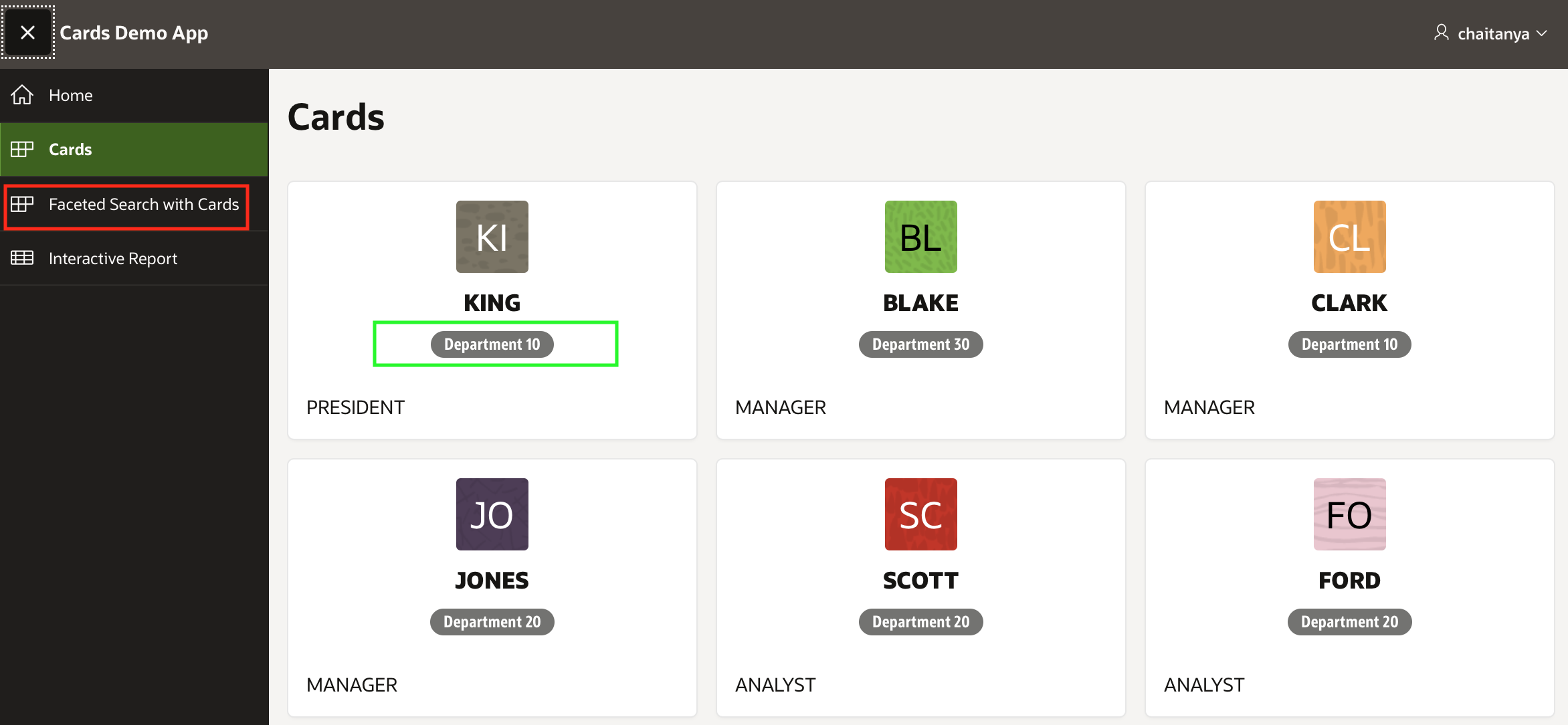Click the JO purple avatar swatch
This screenshot has height=725, width=1568.
tap(492, 514)
